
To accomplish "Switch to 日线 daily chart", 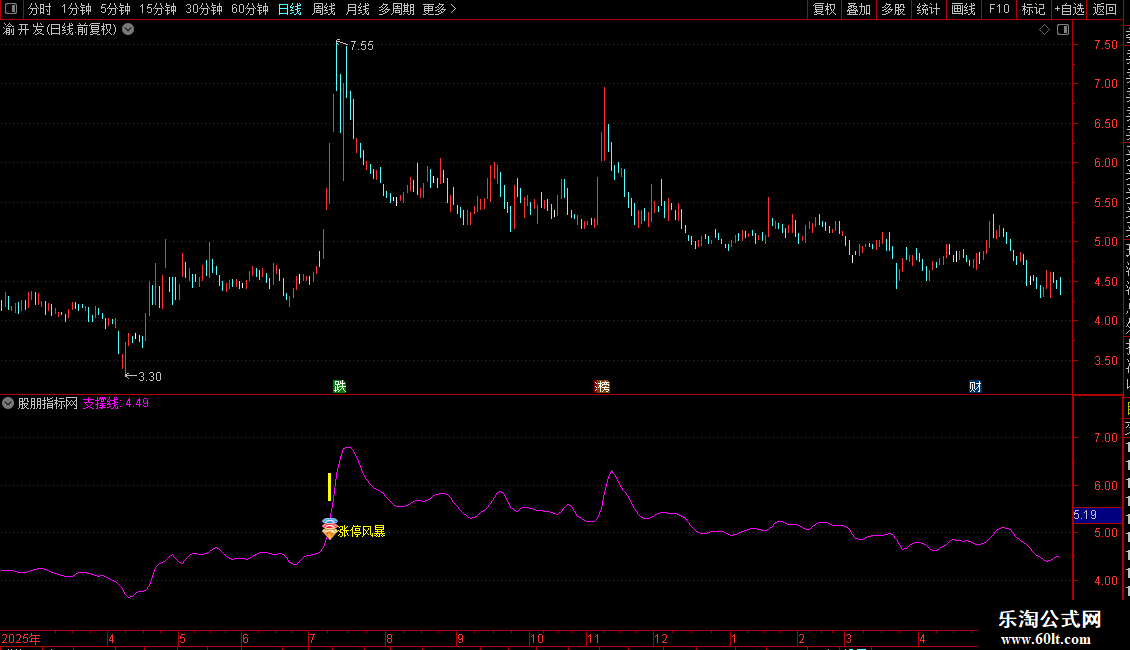I will click(x=290, y=9).
